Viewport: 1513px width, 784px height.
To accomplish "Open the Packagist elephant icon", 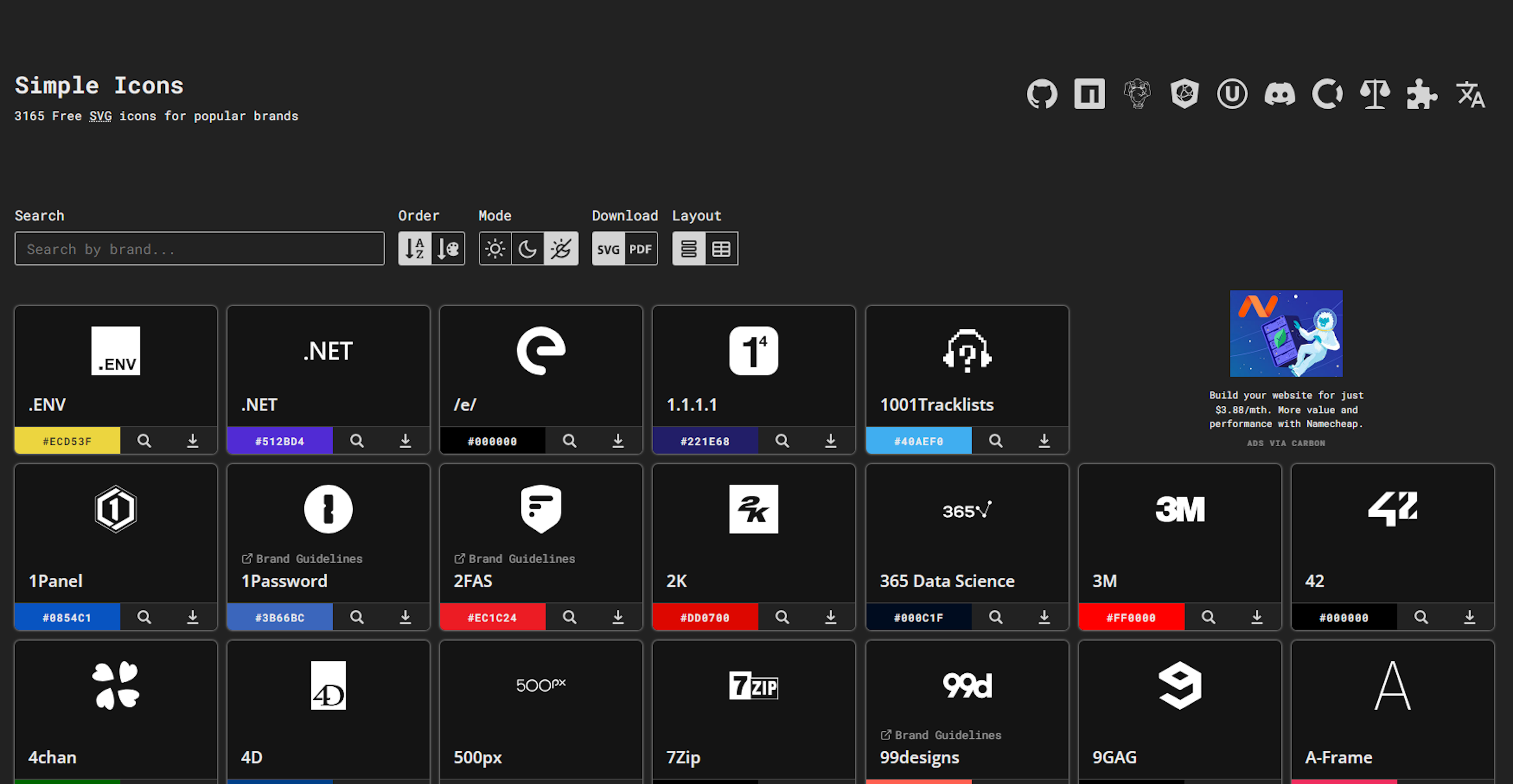I will (1137, 94).
